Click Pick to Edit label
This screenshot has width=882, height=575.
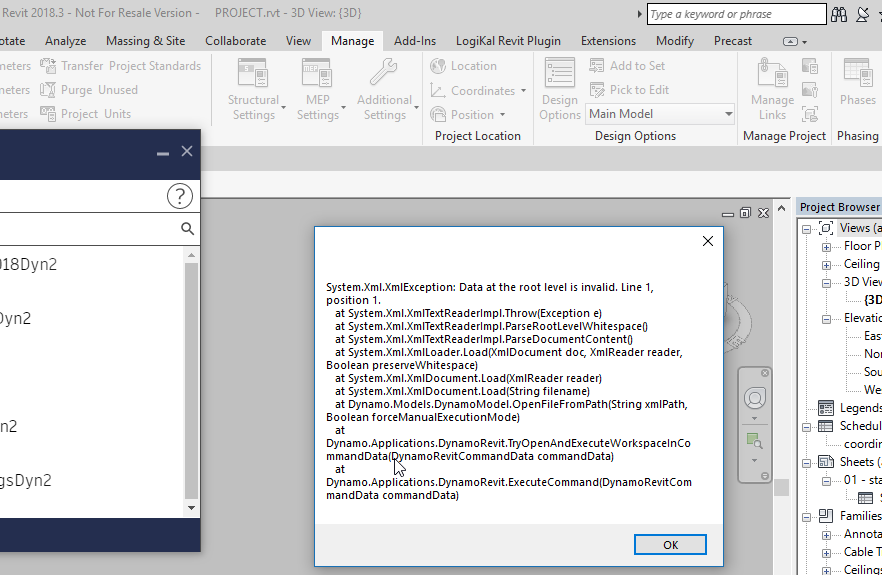[x=640, y=90]
